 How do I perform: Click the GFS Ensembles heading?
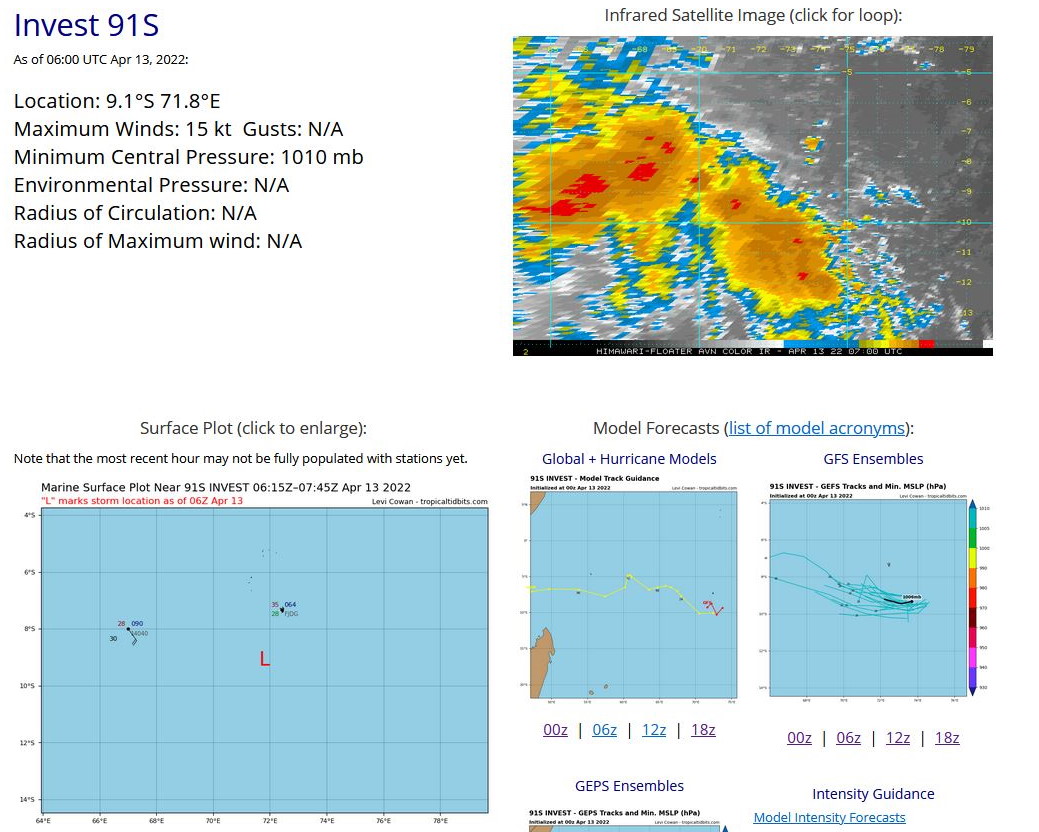tap(873, 459)
